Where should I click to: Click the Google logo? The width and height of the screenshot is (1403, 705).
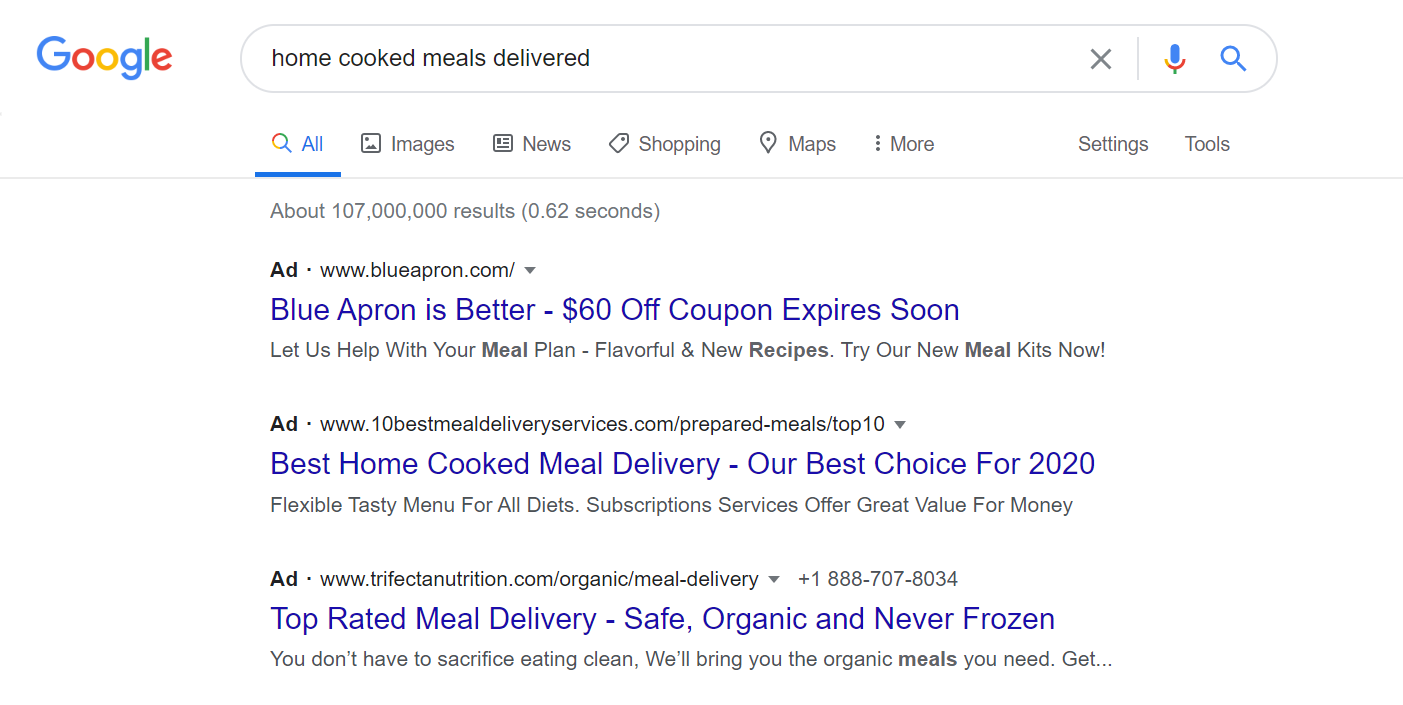(104, 57)
